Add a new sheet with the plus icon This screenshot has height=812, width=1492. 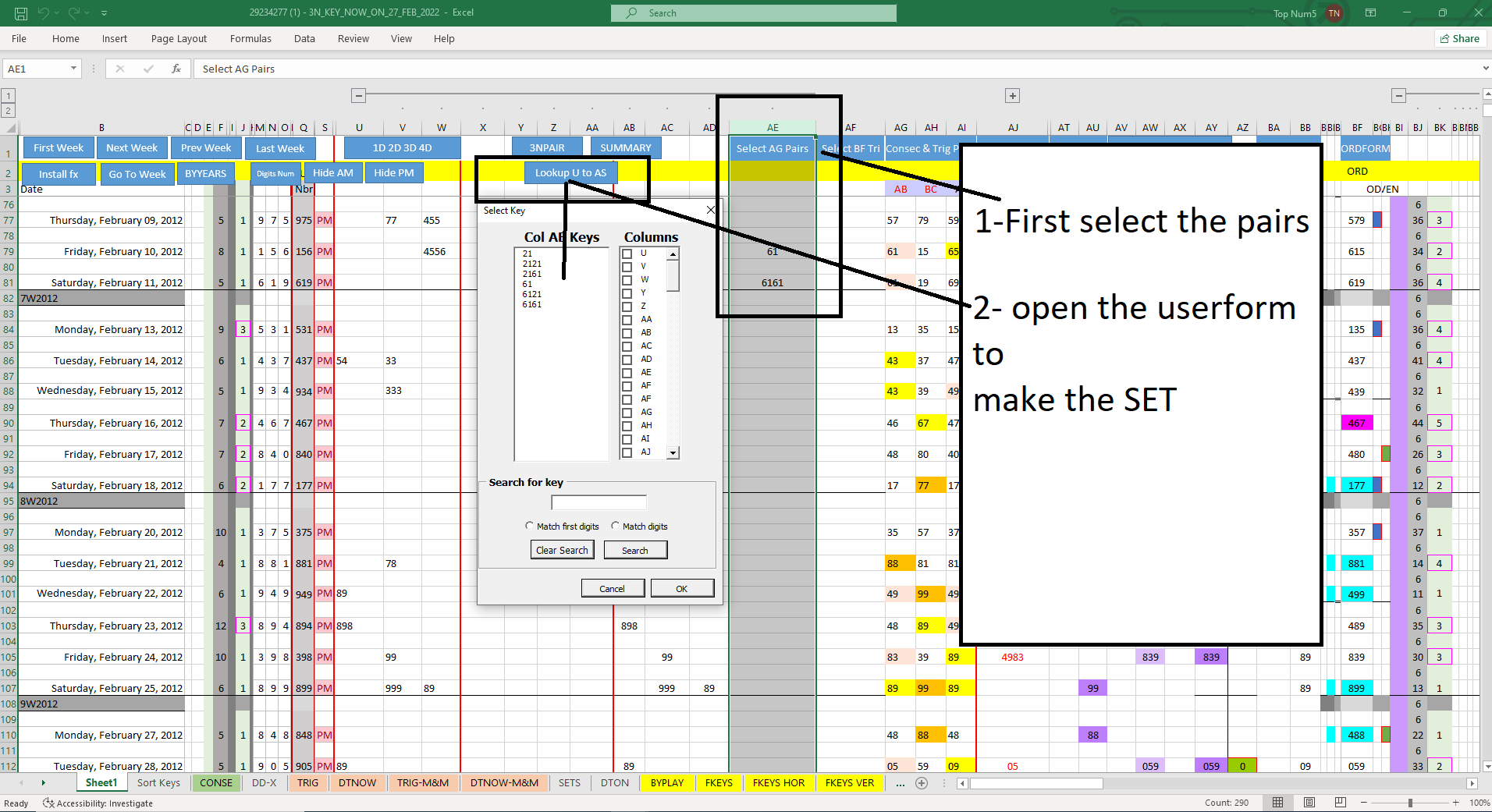click(x=922, y=783)
